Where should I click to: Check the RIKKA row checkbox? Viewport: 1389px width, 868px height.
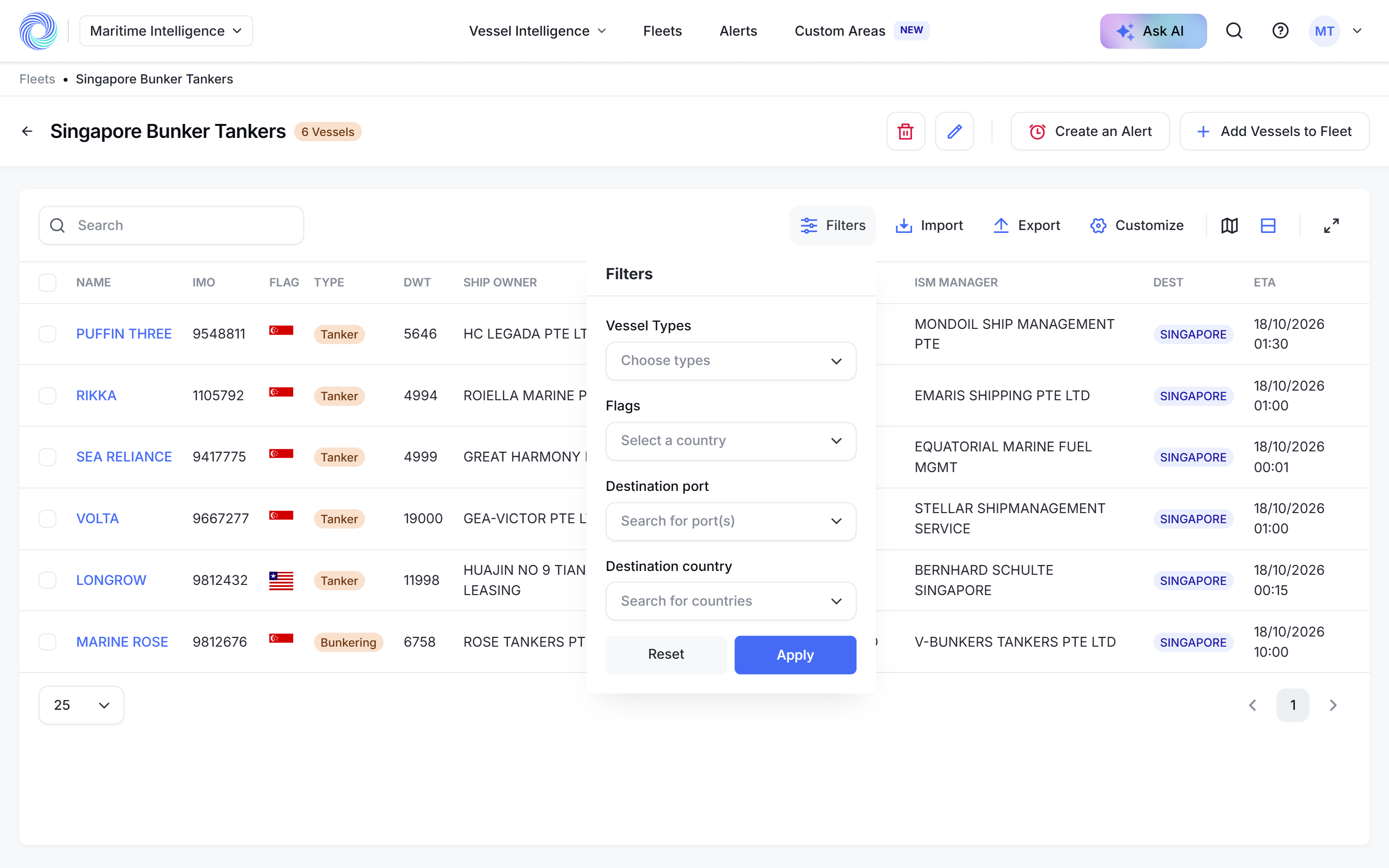[48, 395]
